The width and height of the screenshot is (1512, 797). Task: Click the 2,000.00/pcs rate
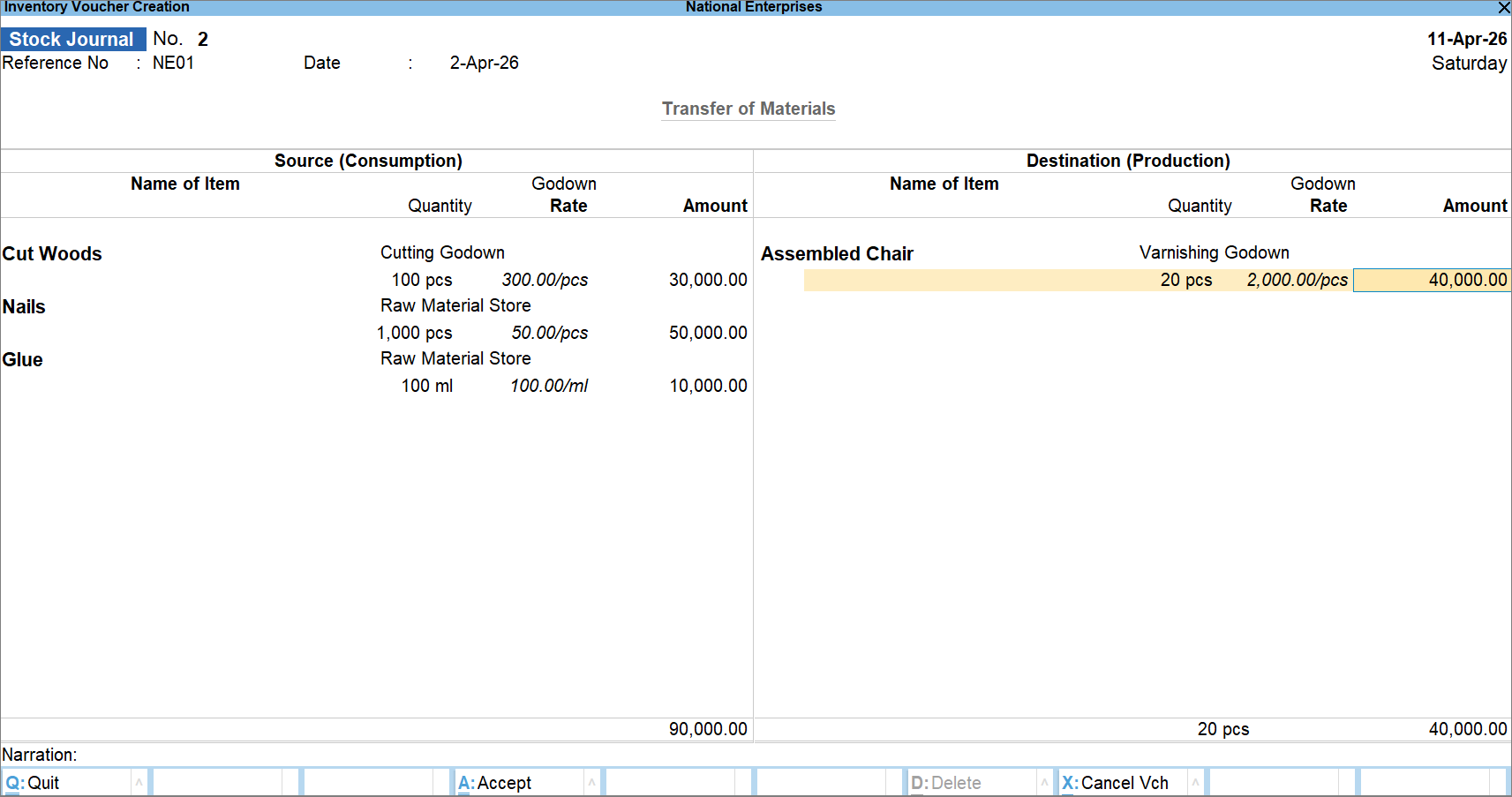[x=1298, y=280]
